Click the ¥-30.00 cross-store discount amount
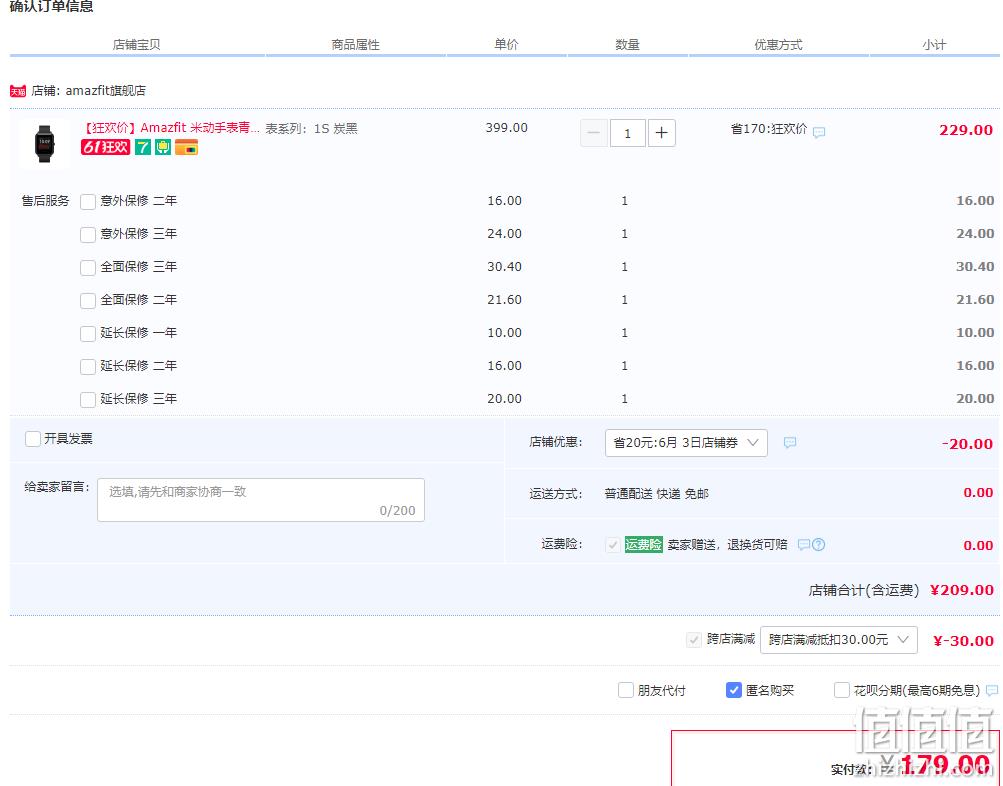This screenshot has width=1003, height=786. [963, 641]
